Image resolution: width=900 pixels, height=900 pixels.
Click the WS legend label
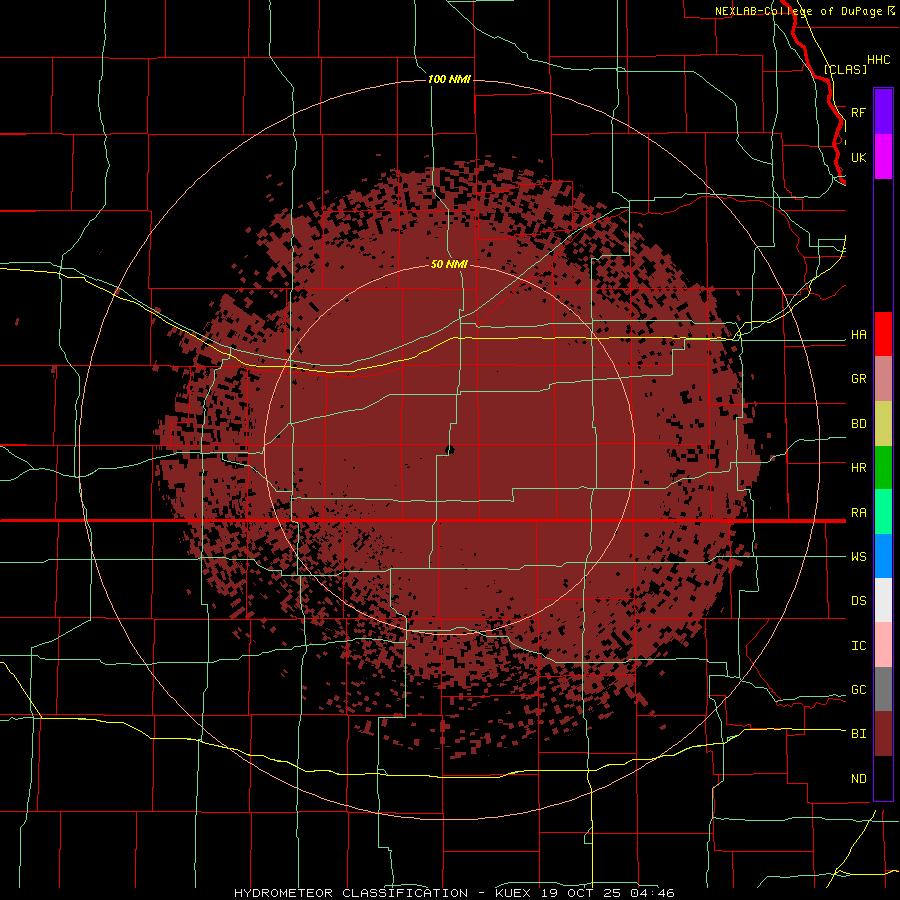tap(858, 557)
